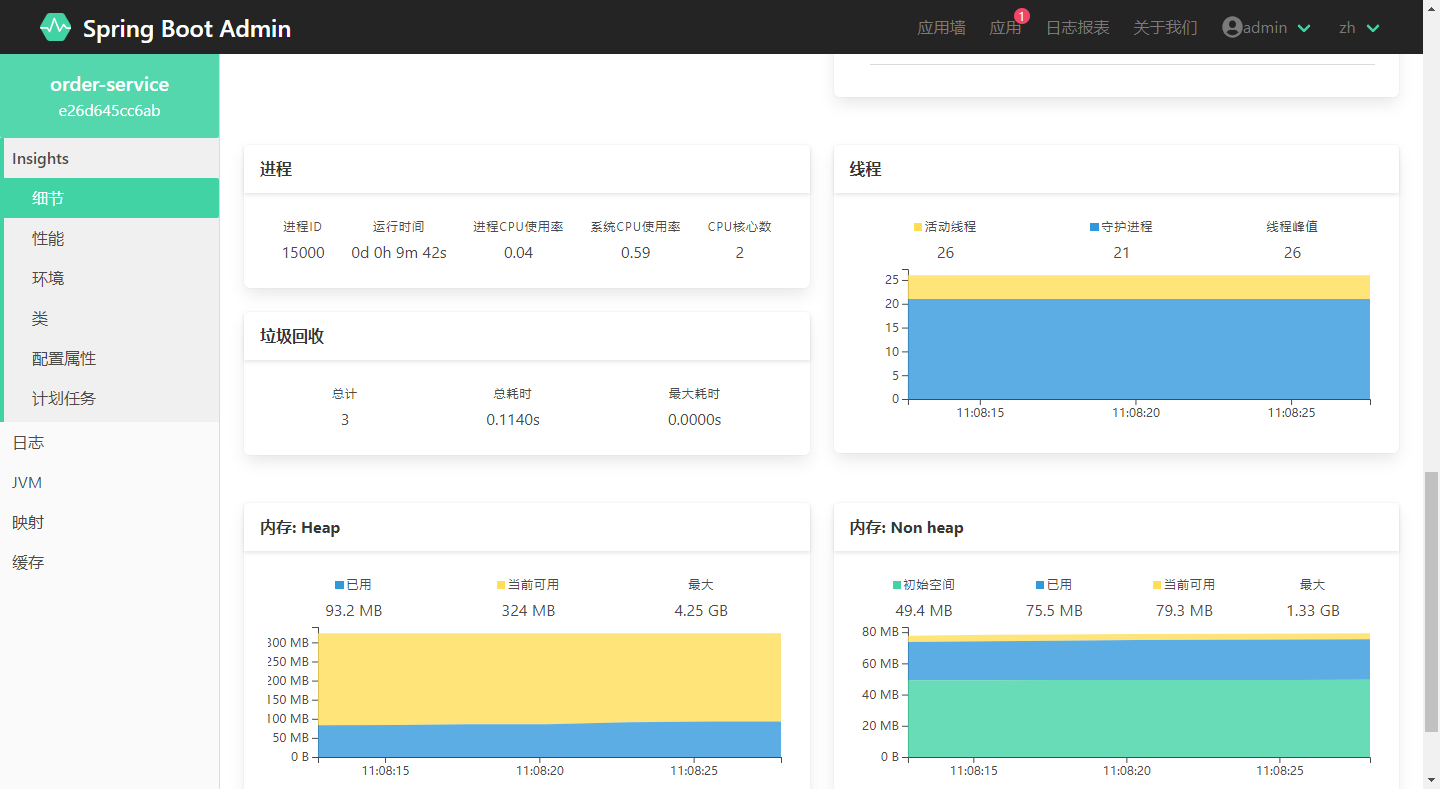
Task: Click the thread chart blue daemon area
Action: (x=1139, y=350)
